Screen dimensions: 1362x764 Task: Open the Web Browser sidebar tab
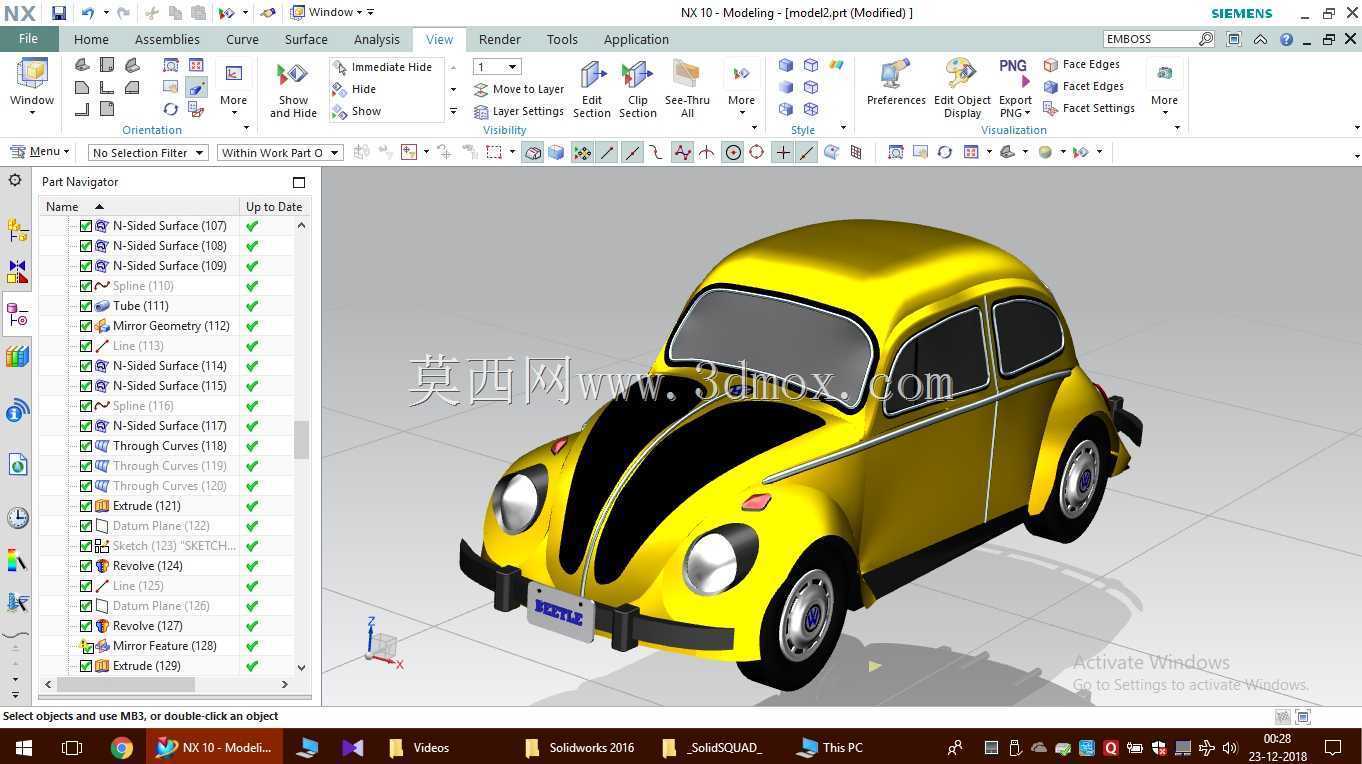tap(17, 465)
